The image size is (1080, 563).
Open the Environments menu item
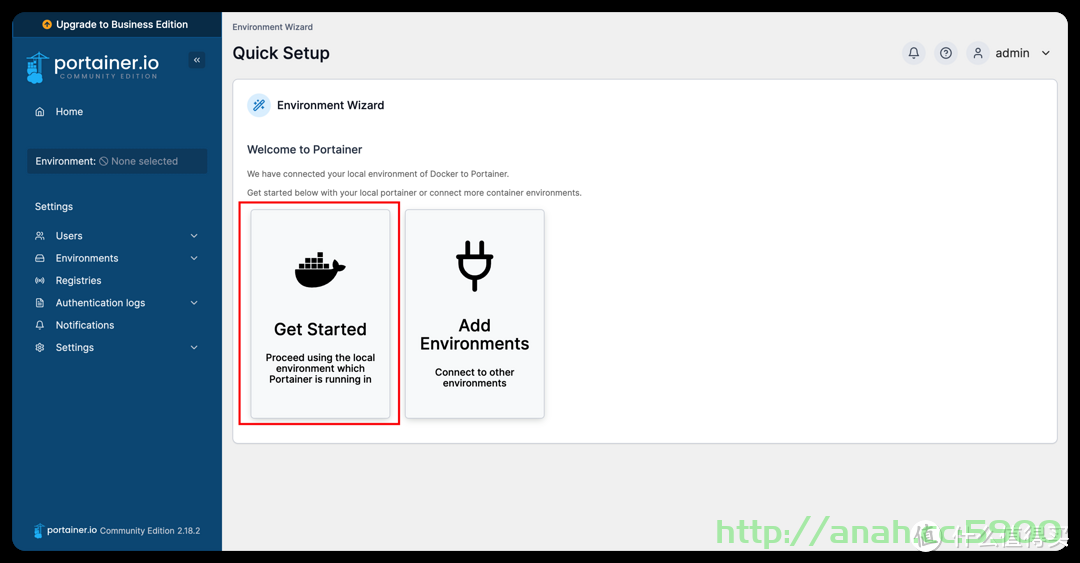[87, 258]
